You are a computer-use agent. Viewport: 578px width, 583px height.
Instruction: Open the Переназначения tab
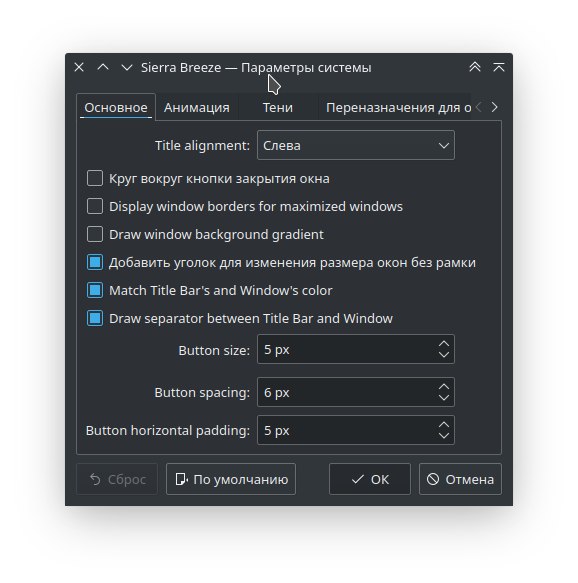pyautogui.click(x=395, y=107)
